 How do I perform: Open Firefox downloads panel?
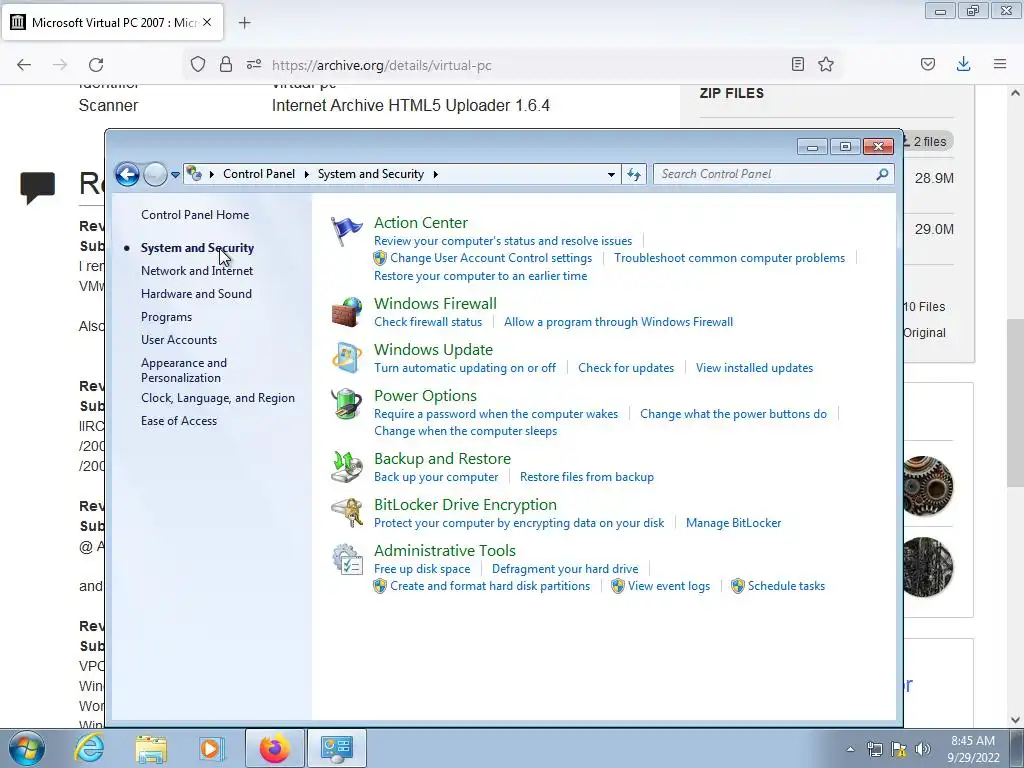(963, 64)
